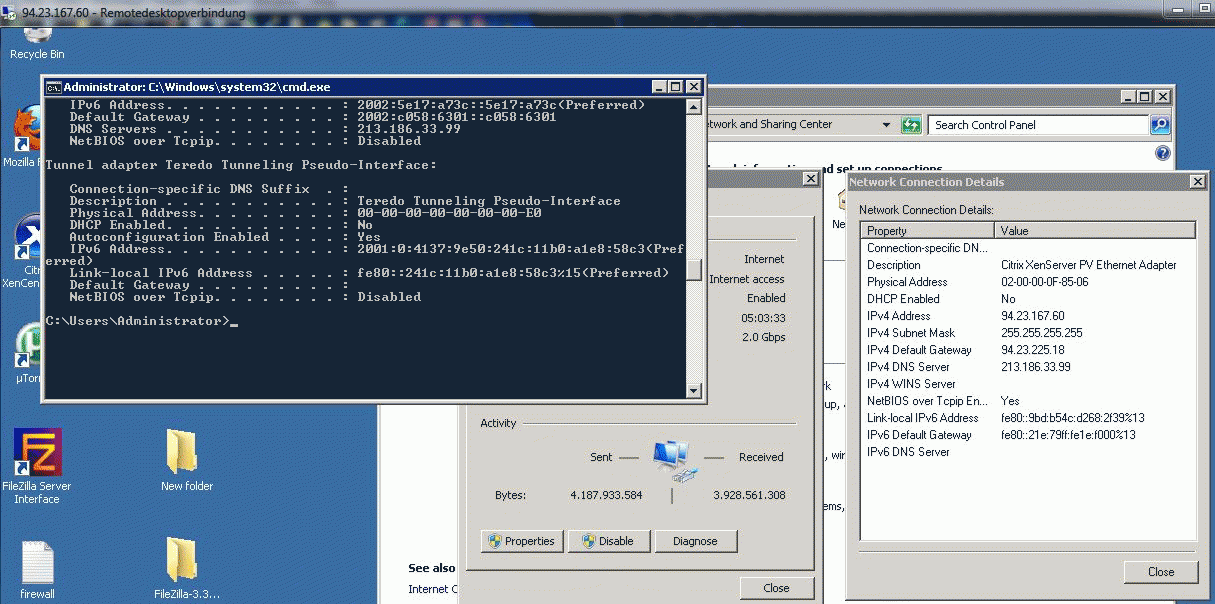Maximize the cmd.exe window
The width and height of the screenshot is (1215, 604).
tap(676, 87)
